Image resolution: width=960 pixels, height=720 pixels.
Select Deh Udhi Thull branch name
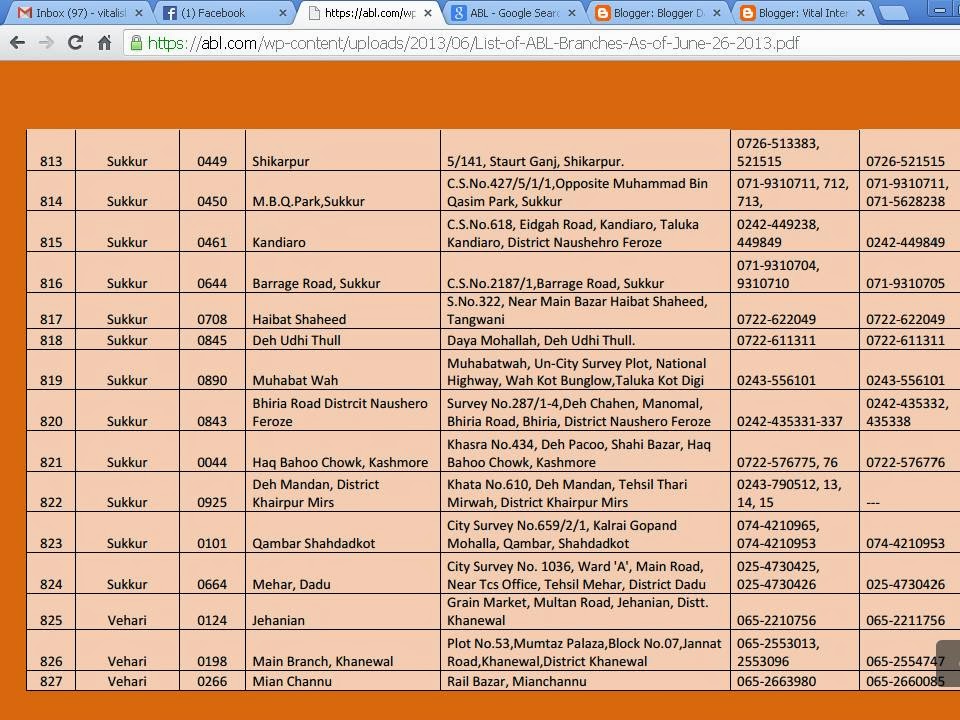[296, 340]
